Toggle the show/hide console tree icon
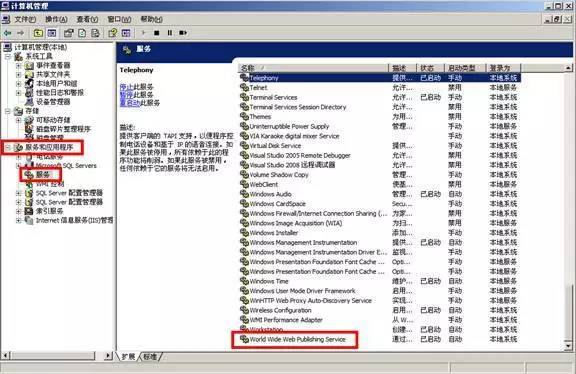 [x=52, y=33]
